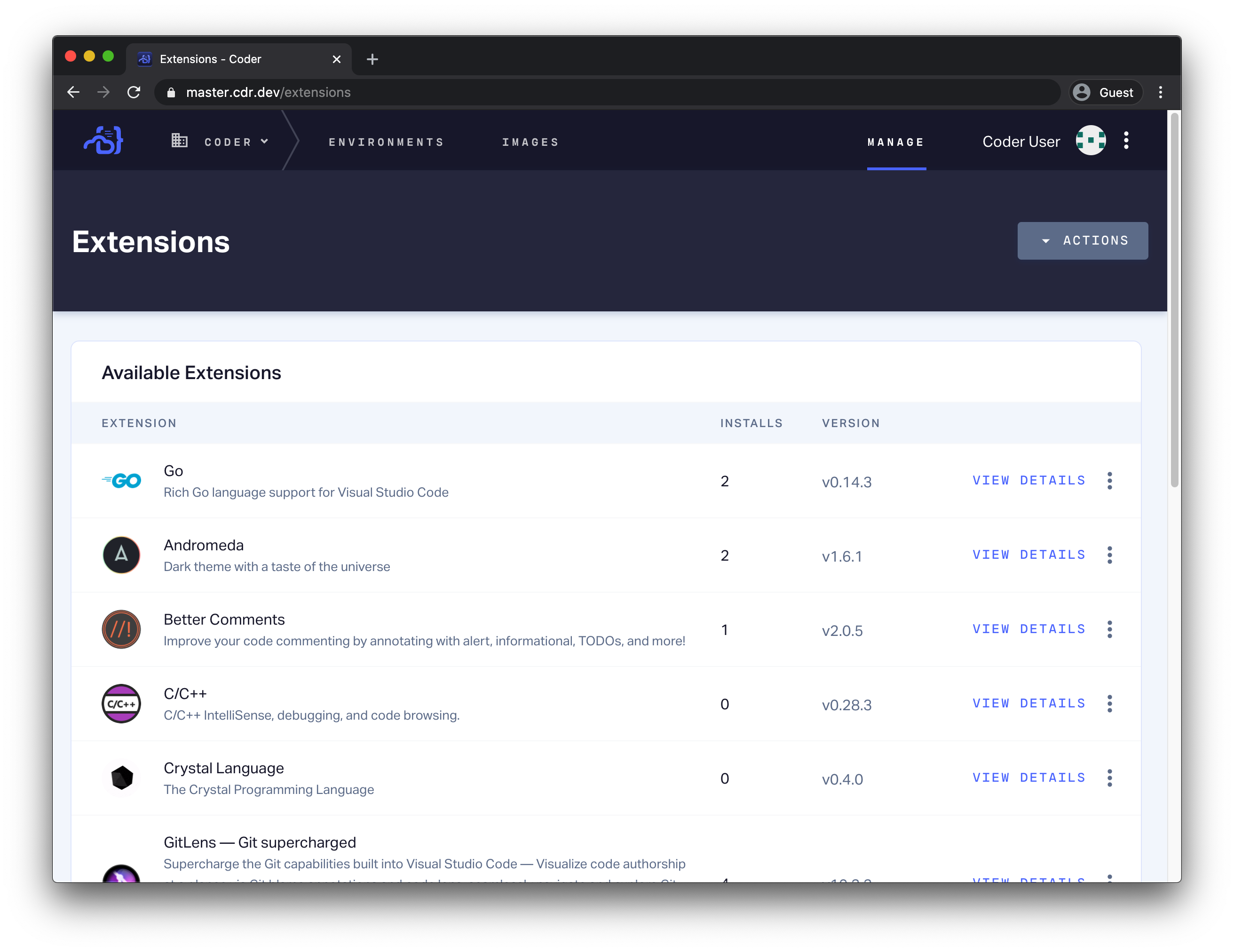The height and width of the screenshot is (952, 1234).
Task: View details for the C/C++ extension
Action: tap(1029, 704)
